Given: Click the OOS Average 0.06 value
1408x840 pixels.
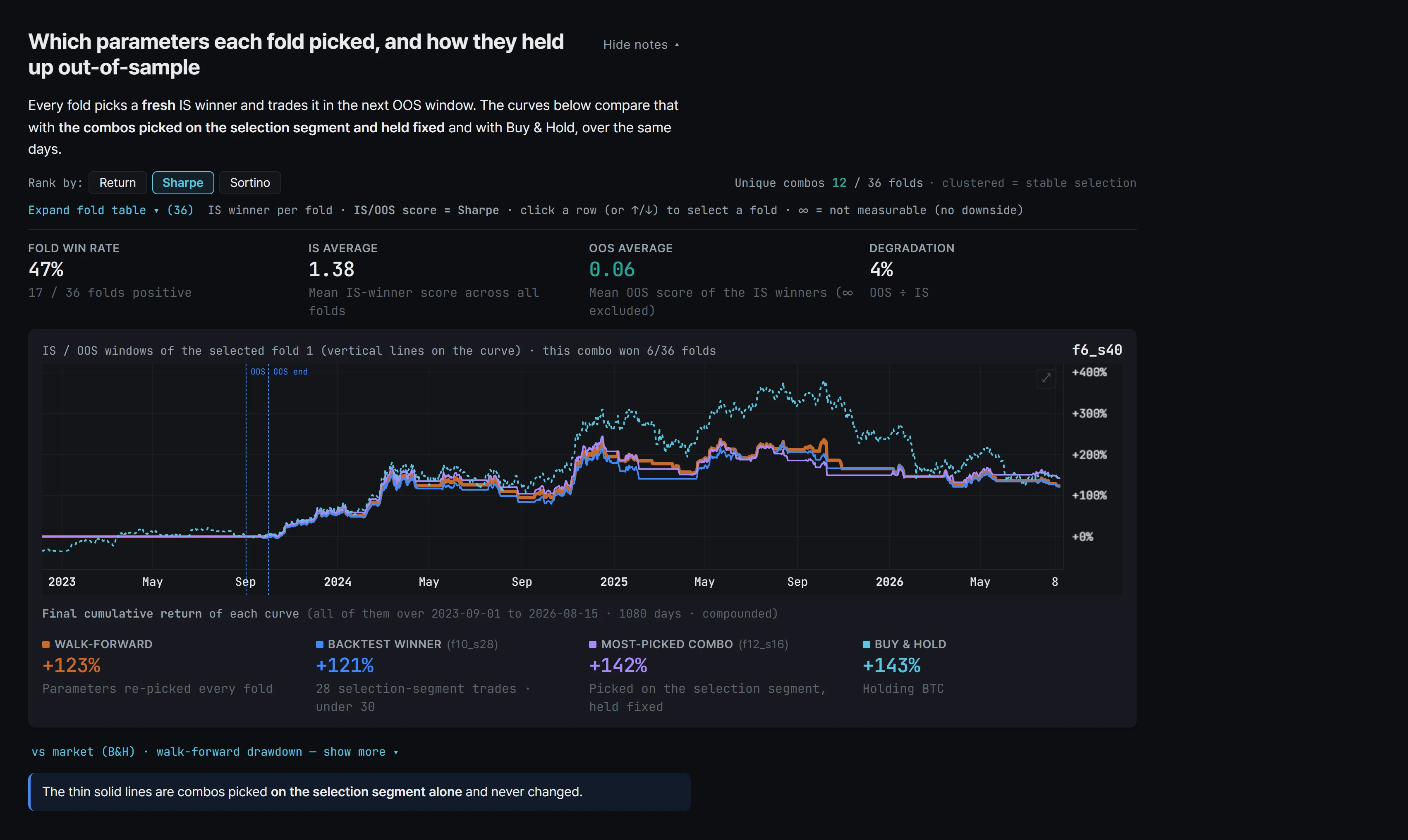Looking at the screenshot, I should [x=612, y=270].
